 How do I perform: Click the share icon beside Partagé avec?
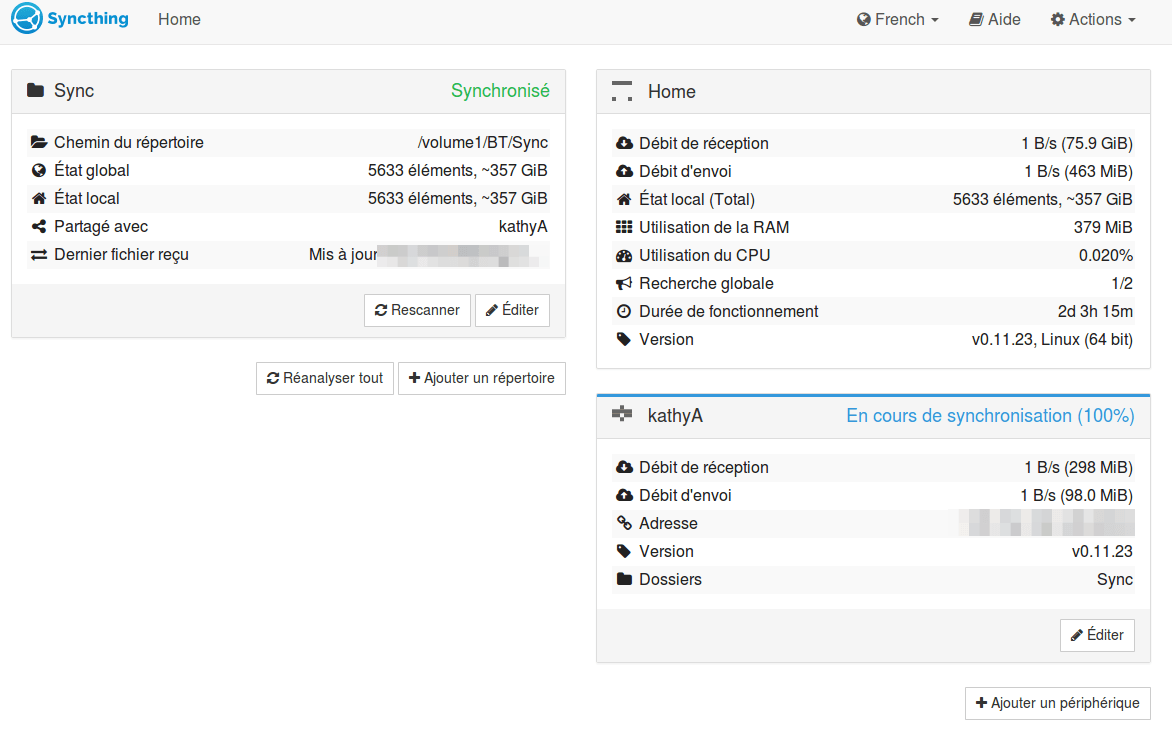pos(39,226)
